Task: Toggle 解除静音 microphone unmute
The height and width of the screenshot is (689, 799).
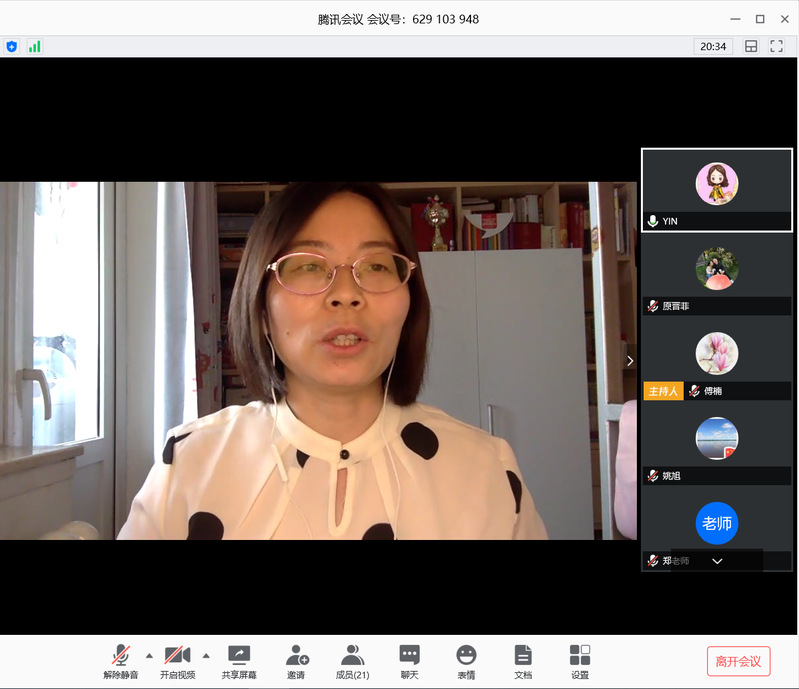Action: click(x=121, y=661)
